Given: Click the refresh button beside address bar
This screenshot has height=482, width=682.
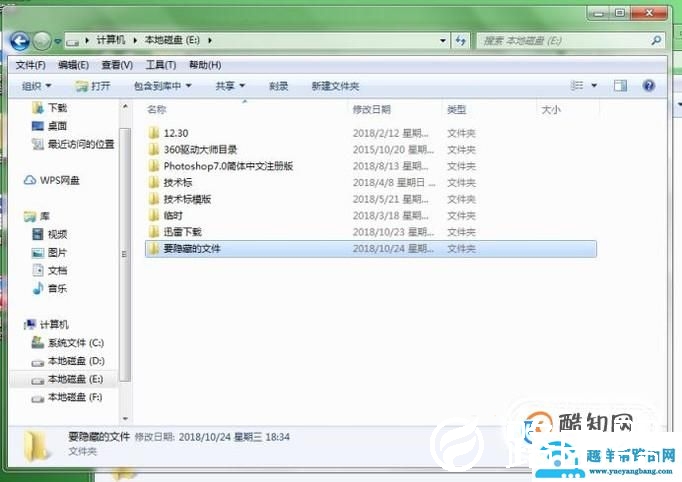Looking at the screenshot, I should [461, 41].
